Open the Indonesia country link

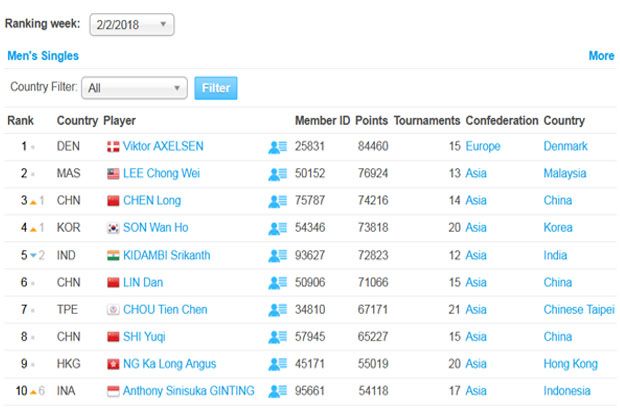coord(567,391)
